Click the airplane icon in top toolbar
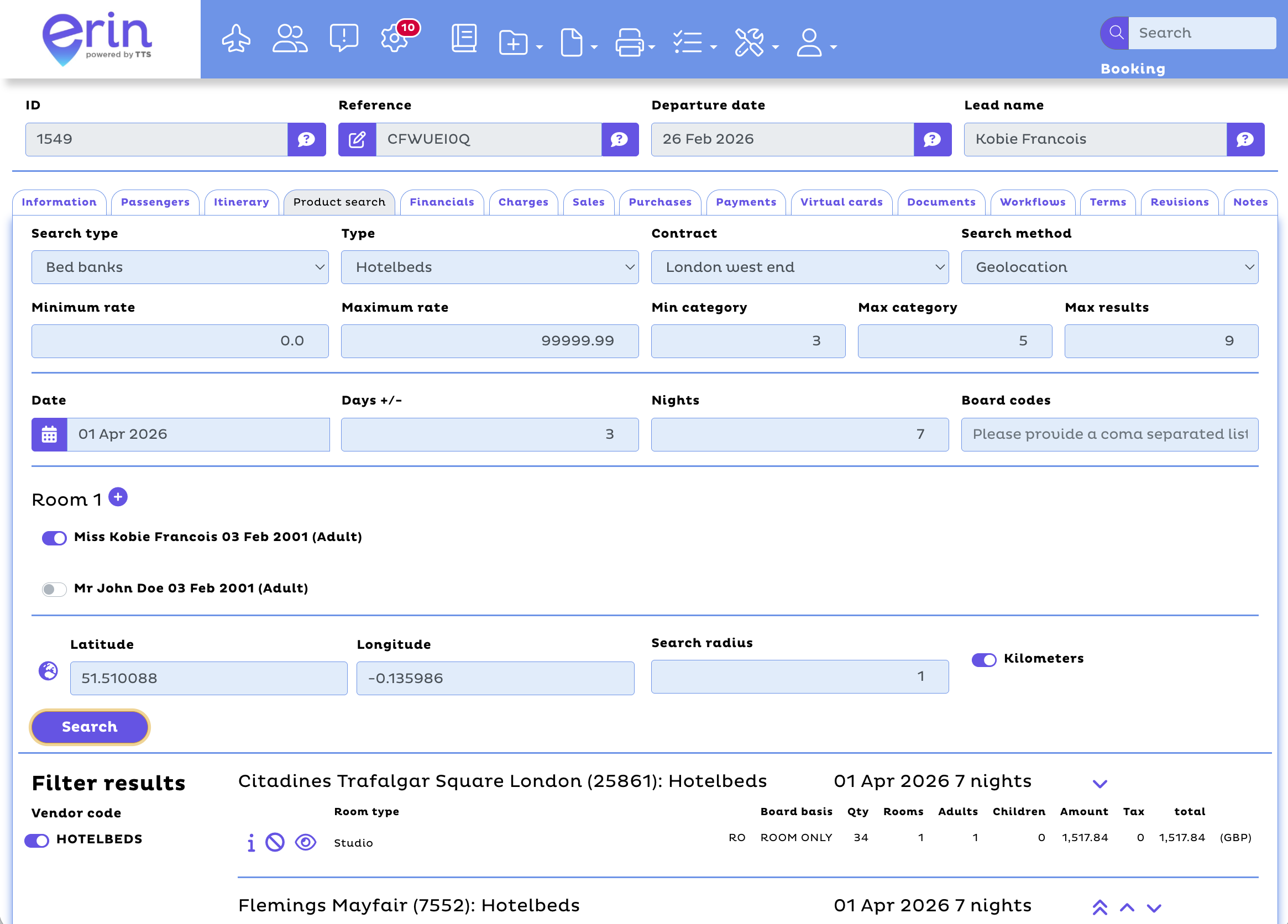Screen dimensions: 1288x924 tap(235, 40)
